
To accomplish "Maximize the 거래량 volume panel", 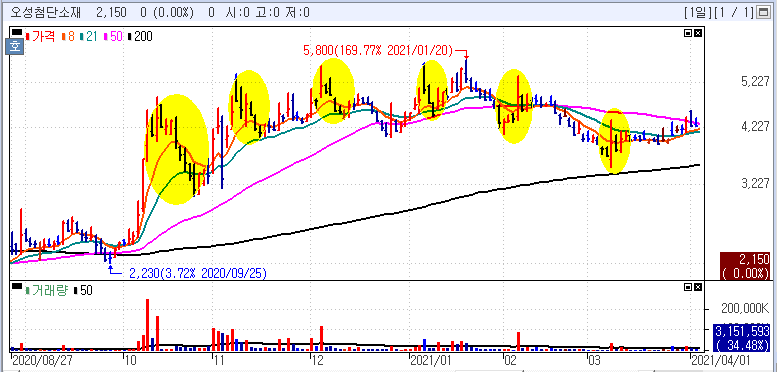I will [x=688, y=287].
